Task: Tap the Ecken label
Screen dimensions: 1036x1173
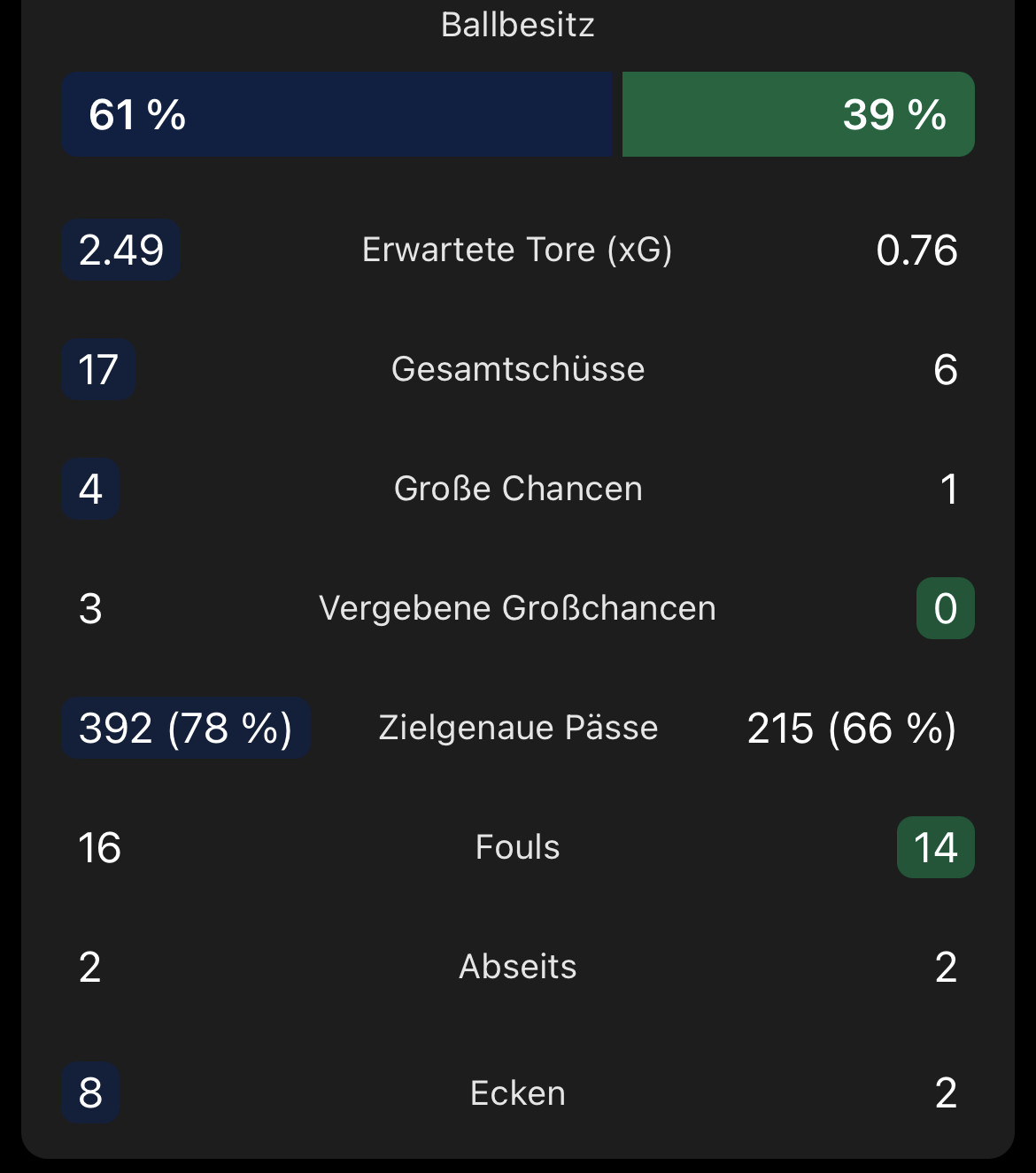Action: click(518, 1093)
